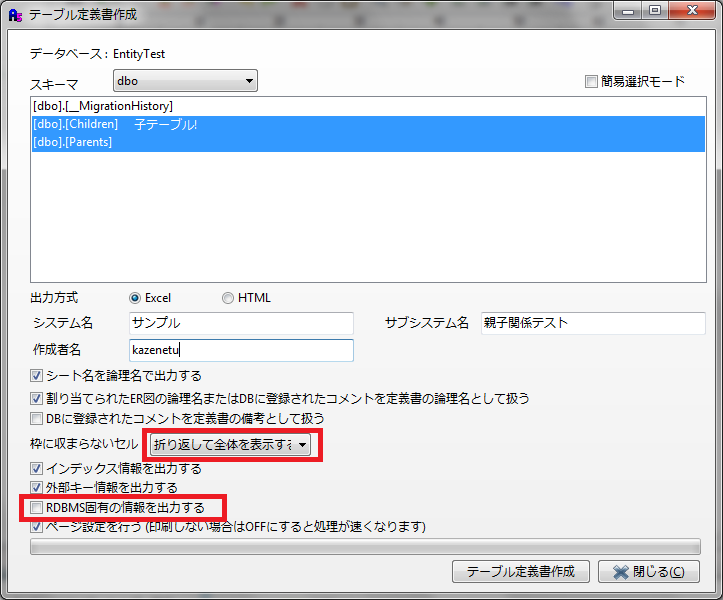Enable DBコメントを定義書の備考として扱う checkbox
This screenshot has width=723, height=600.
tap(36, 419)
